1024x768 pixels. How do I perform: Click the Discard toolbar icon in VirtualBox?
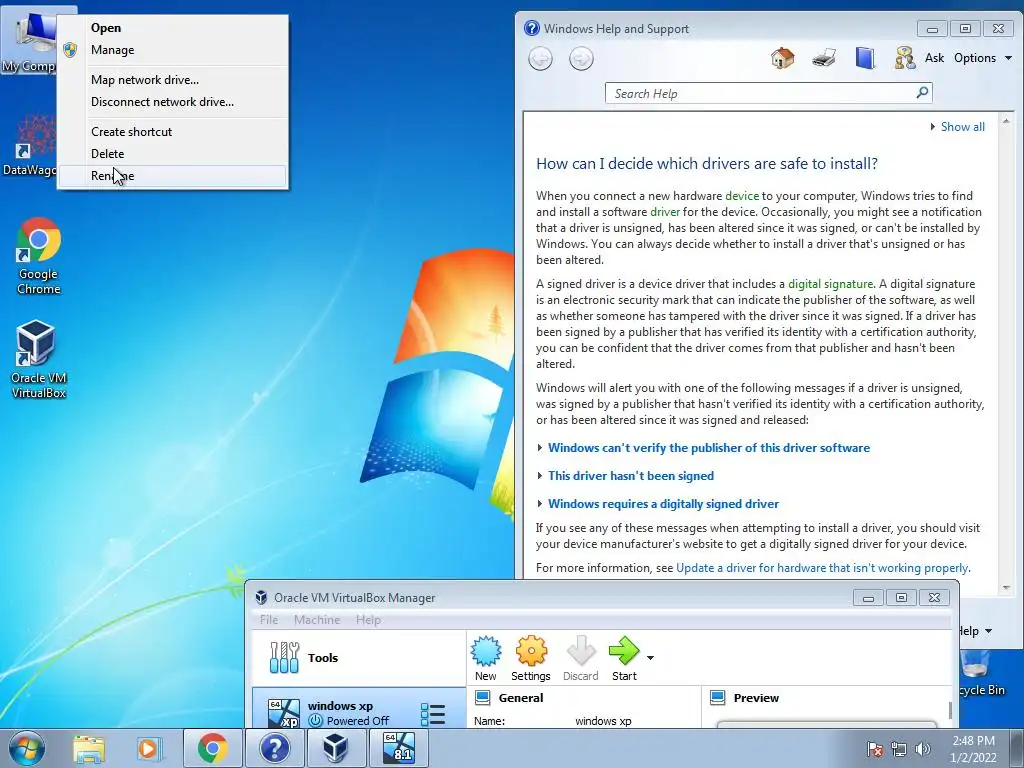click(581, 658)
